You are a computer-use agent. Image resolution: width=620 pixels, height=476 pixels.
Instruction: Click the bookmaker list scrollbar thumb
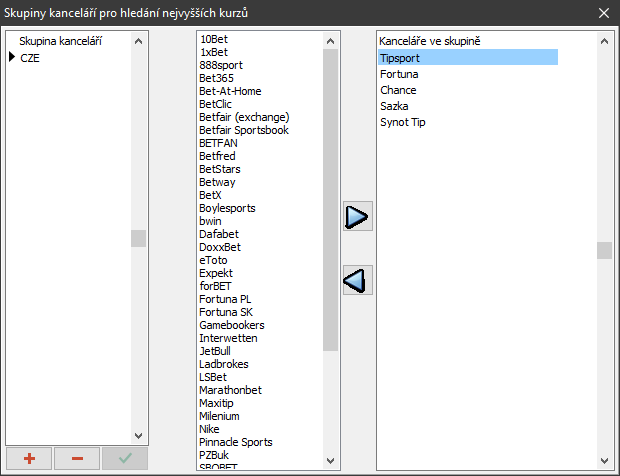click(x=331, y=200)
